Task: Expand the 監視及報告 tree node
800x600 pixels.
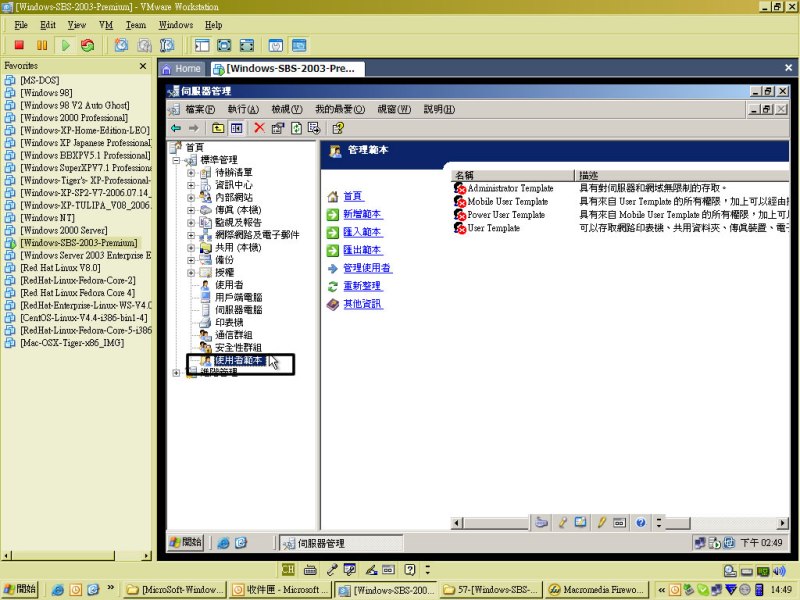Action: coord(191,222)
